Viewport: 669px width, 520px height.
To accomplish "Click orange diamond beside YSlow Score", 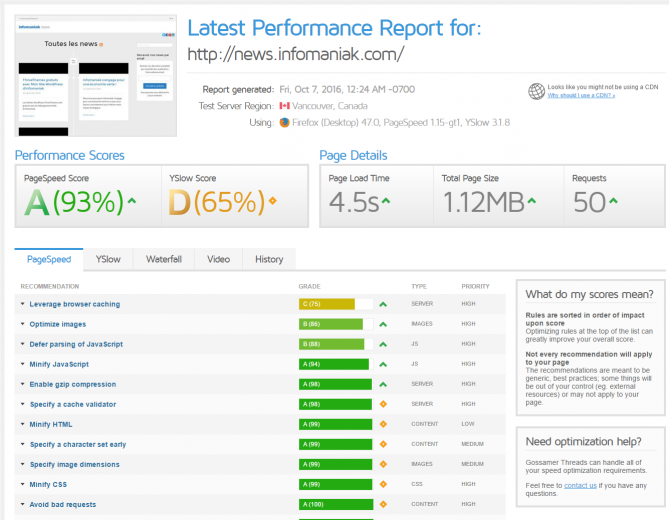I will pos(273,200).
